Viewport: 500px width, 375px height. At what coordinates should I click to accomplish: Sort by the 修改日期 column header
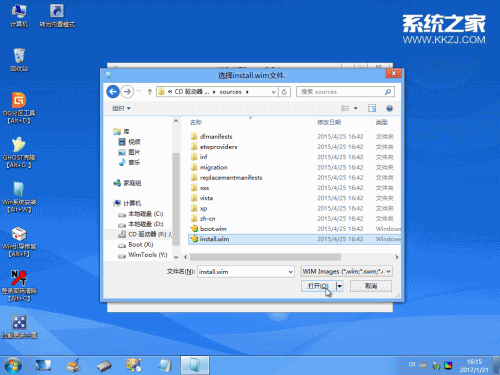329,122
